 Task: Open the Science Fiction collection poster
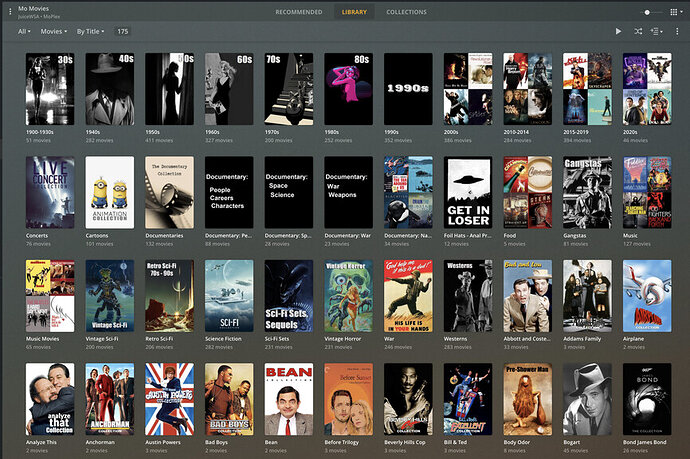pyautogui.click(x=229, y=296)
